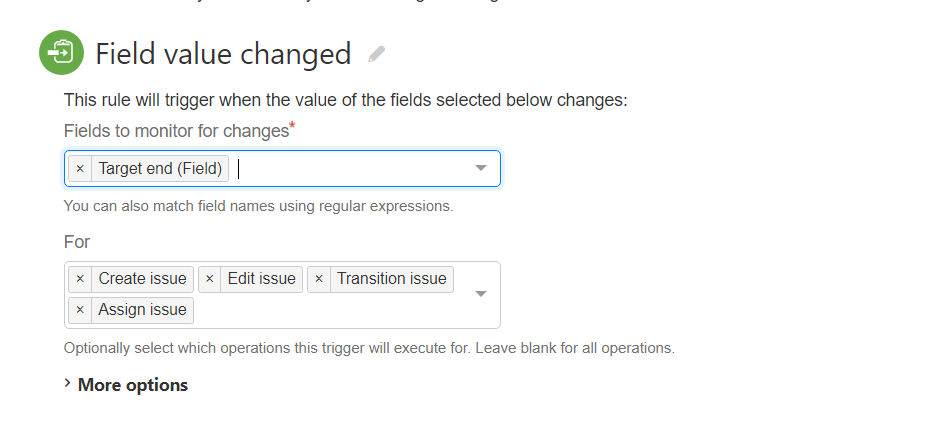Open the Fields to monitor dropdown arrow
The width and height of the screenshot is (933, 430).
(481, 168)
